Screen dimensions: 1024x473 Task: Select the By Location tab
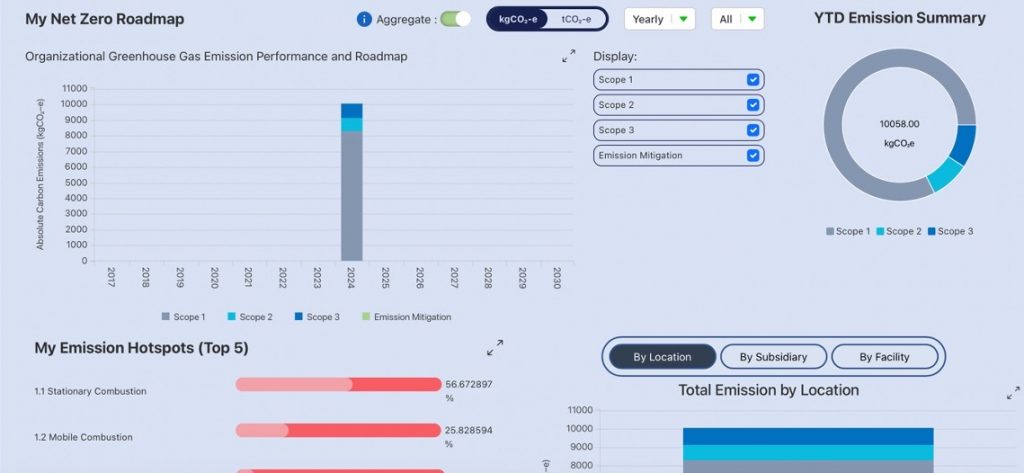[662, 357]
